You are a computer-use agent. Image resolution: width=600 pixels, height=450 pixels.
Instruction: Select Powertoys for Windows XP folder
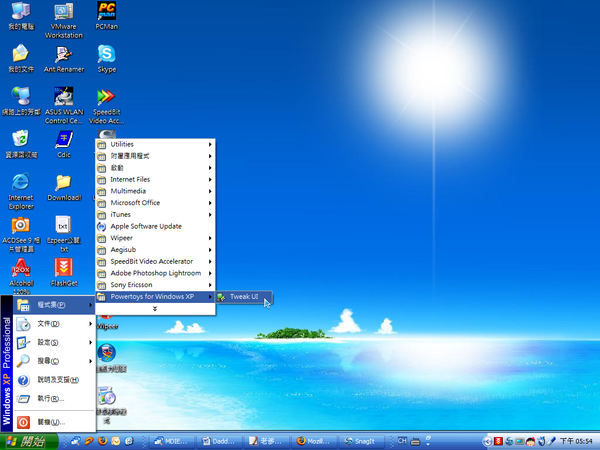pyautogui.click(x=155, y=297)
